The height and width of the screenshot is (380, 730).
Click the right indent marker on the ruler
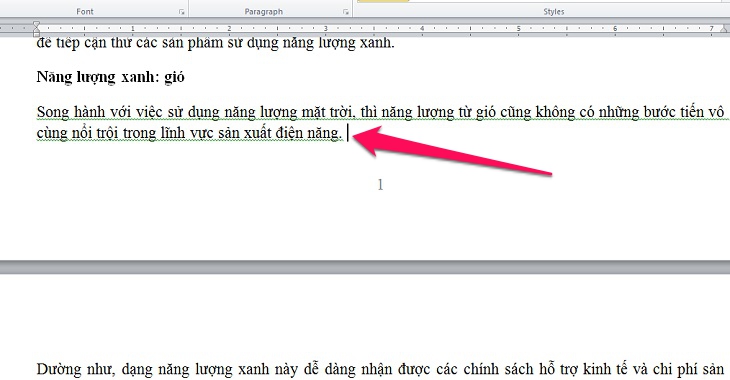click(724, 29)
